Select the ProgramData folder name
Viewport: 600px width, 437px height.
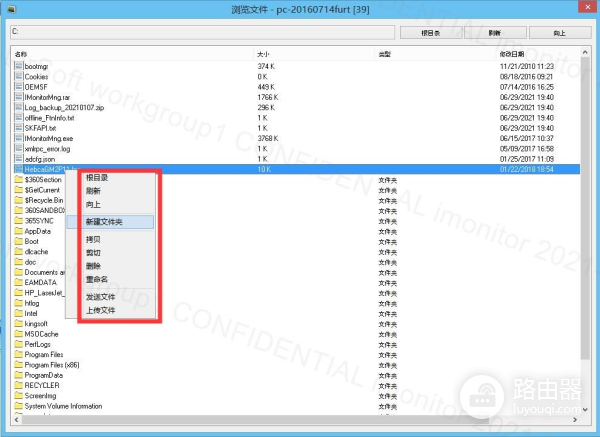click(x=44, y=375)
